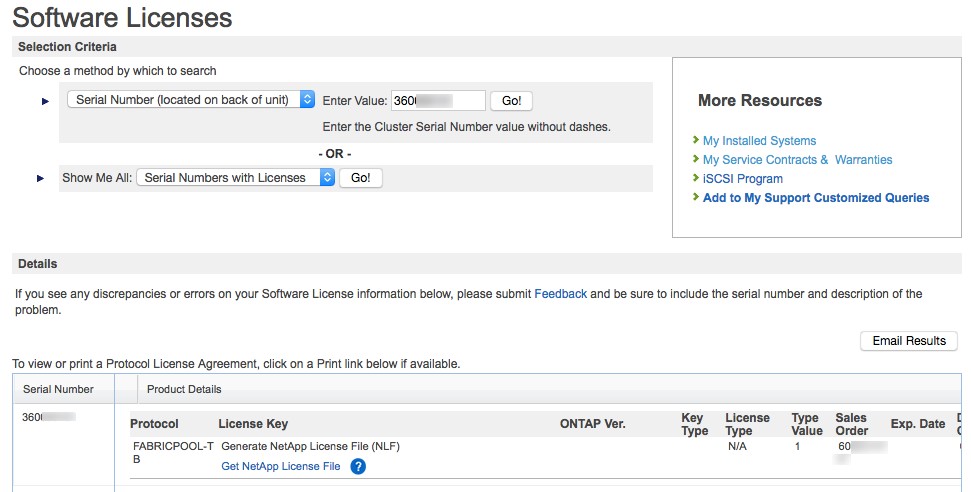Open the Serial Number search method dropdown
Screen dimensions: 971x492
pyautogui.click(x=190, y=100)
